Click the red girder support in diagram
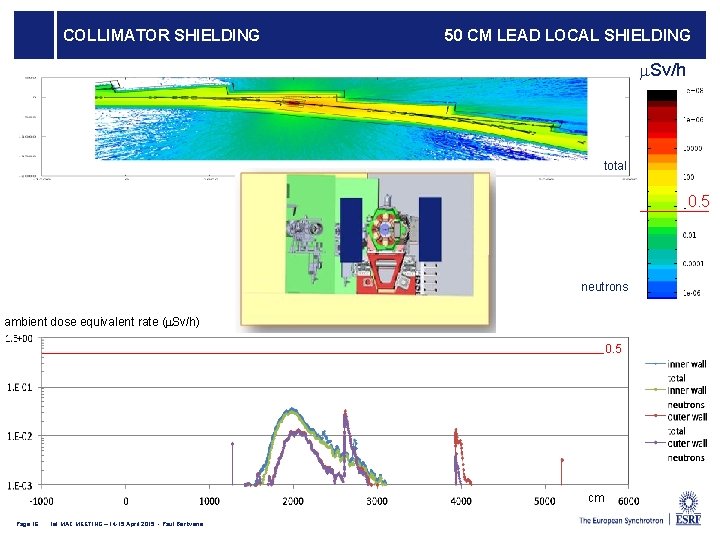720x540 pixels. coord(385,275)
